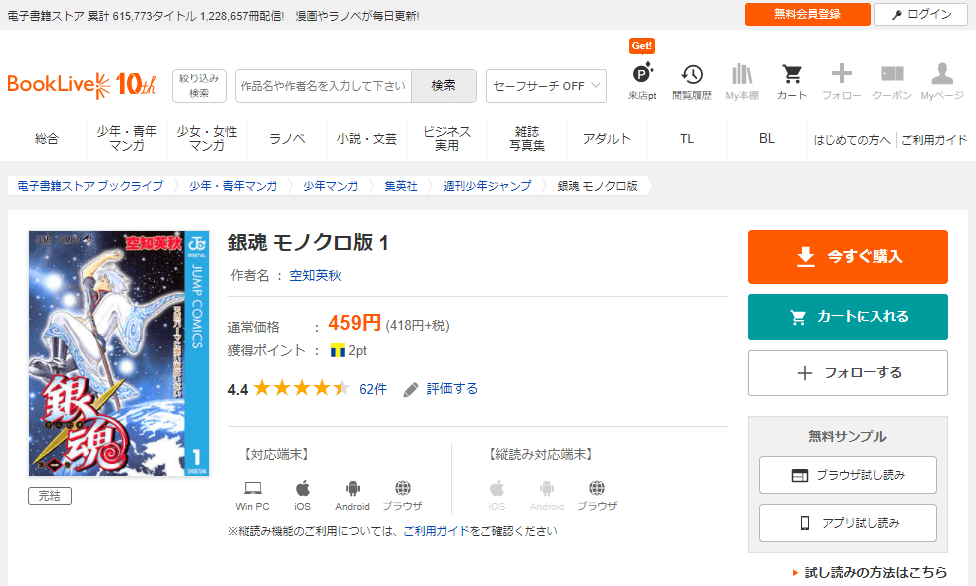Toggle the セーフサーチ OFF dropdown
The width and height of the screenshot is (976, 586).
[x=546, y=86]
